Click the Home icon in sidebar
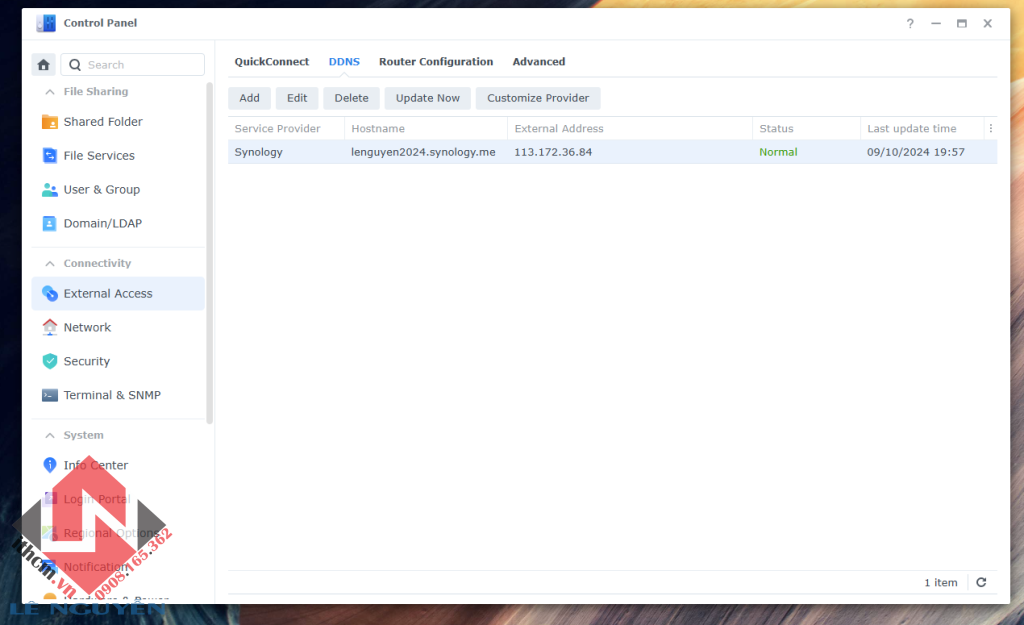Image resolution: width=1024 pixels, height=625 pixels. pos(44,65)
